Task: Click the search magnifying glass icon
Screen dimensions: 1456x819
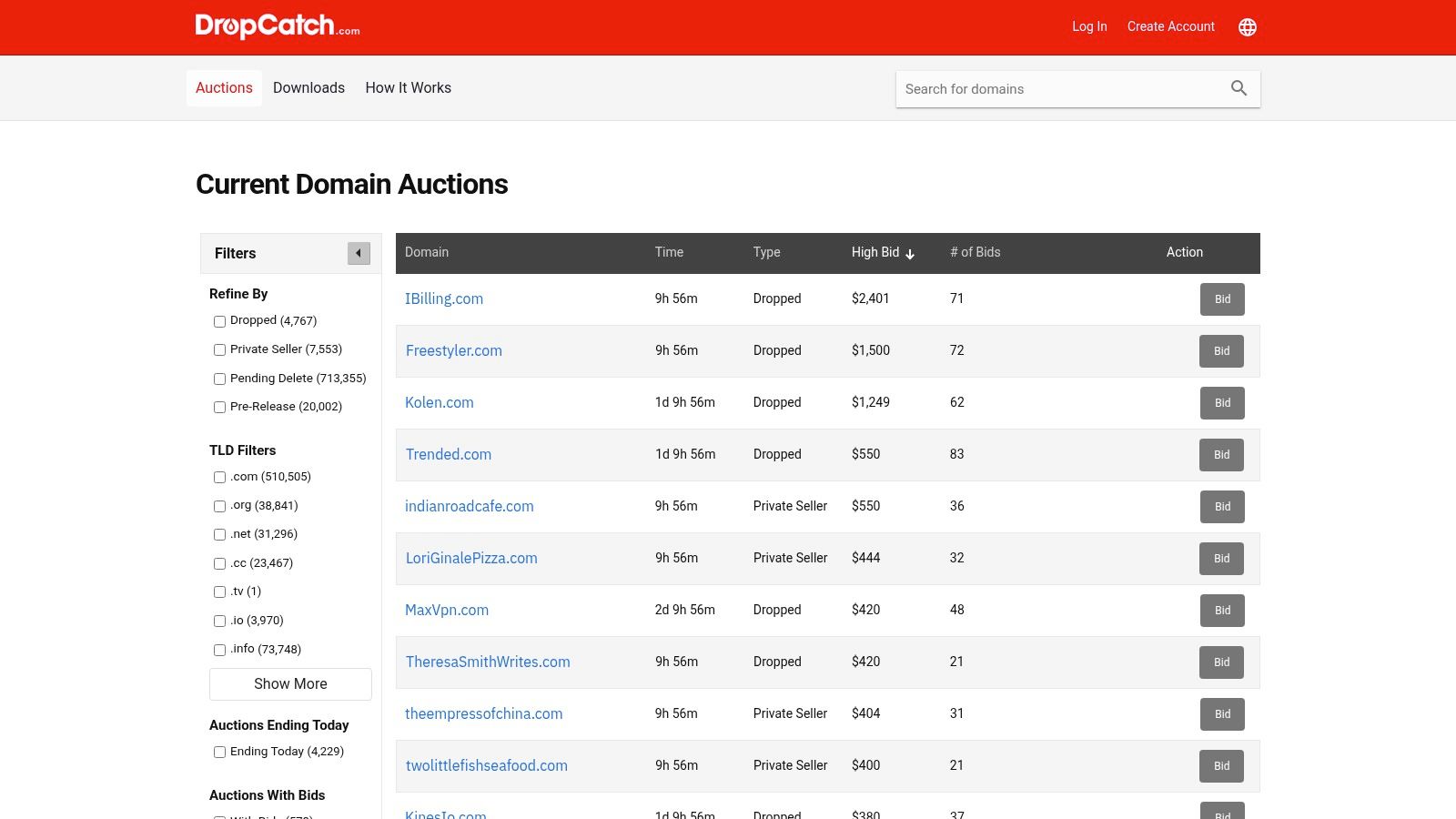Action: [x=1239, y=88]
